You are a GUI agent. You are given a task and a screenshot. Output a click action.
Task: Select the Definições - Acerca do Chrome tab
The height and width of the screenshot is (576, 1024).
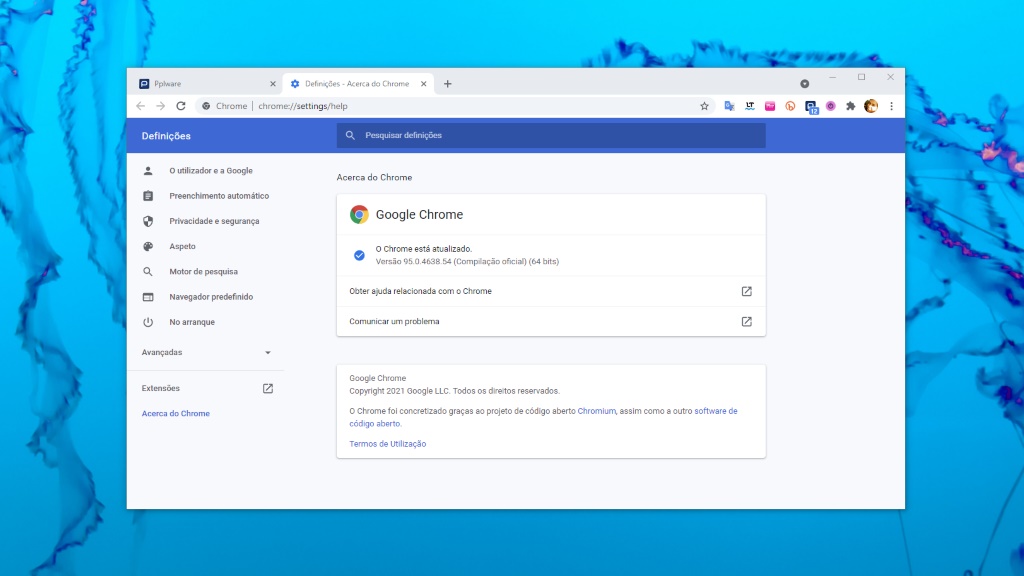point(358,84)
